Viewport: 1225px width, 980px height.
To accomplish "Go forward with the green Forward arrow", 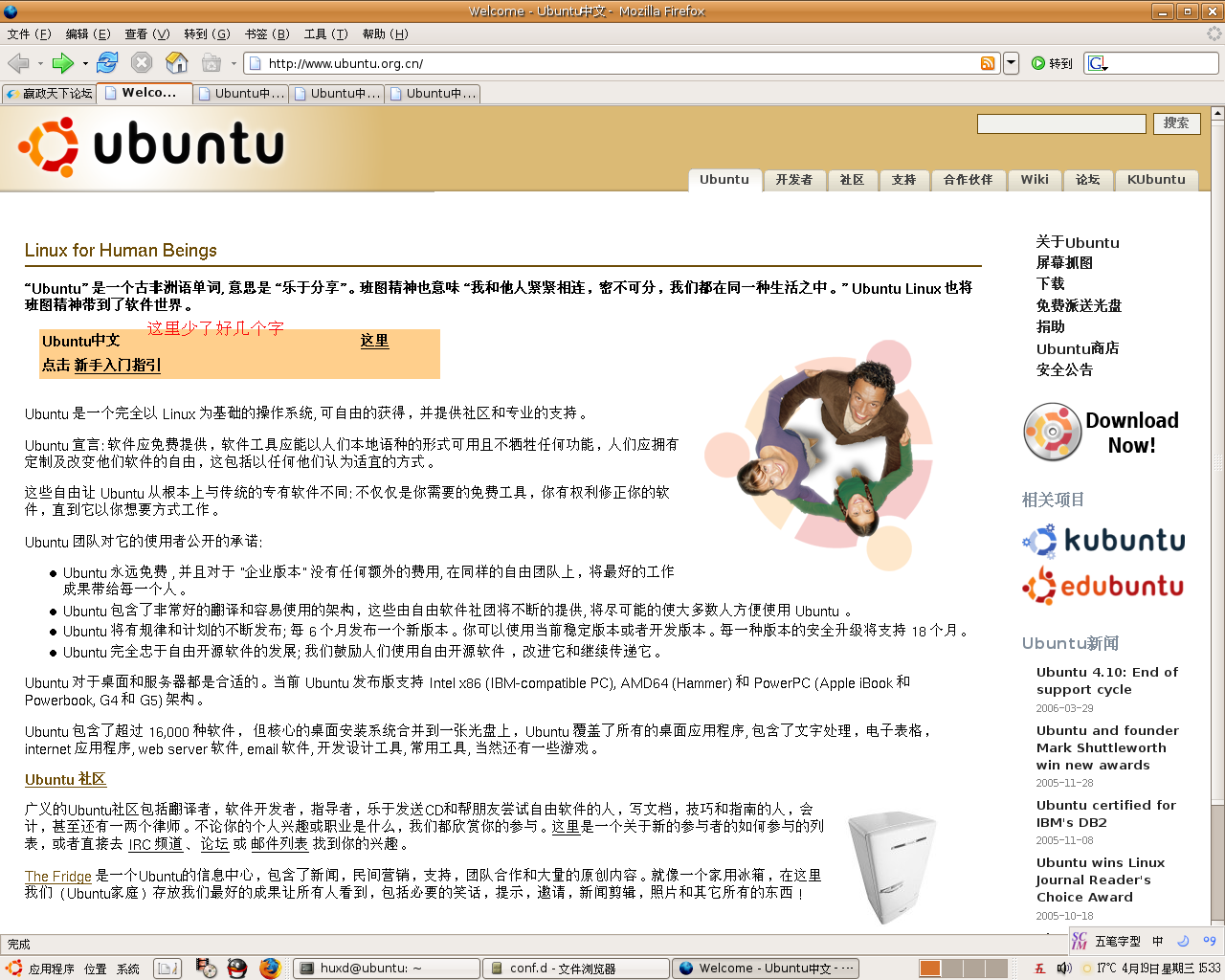I will click(x=63, y=63).
